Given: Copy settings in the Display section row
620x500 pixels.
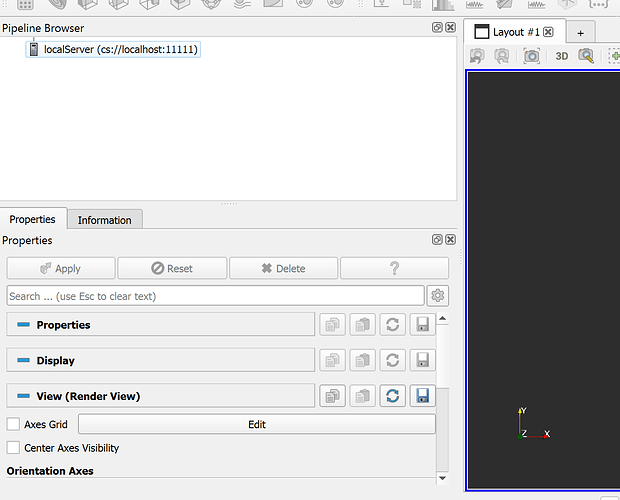Looking at the screenshot, I should click(332, 360).
